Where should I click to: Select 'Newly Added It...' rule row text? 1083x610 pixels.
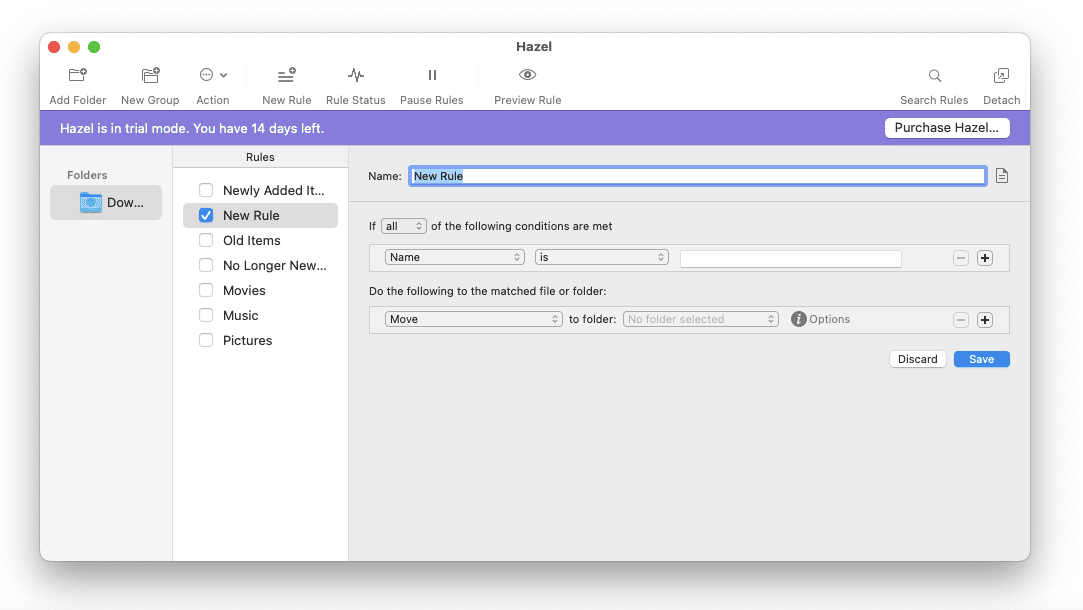pos(274,191)
